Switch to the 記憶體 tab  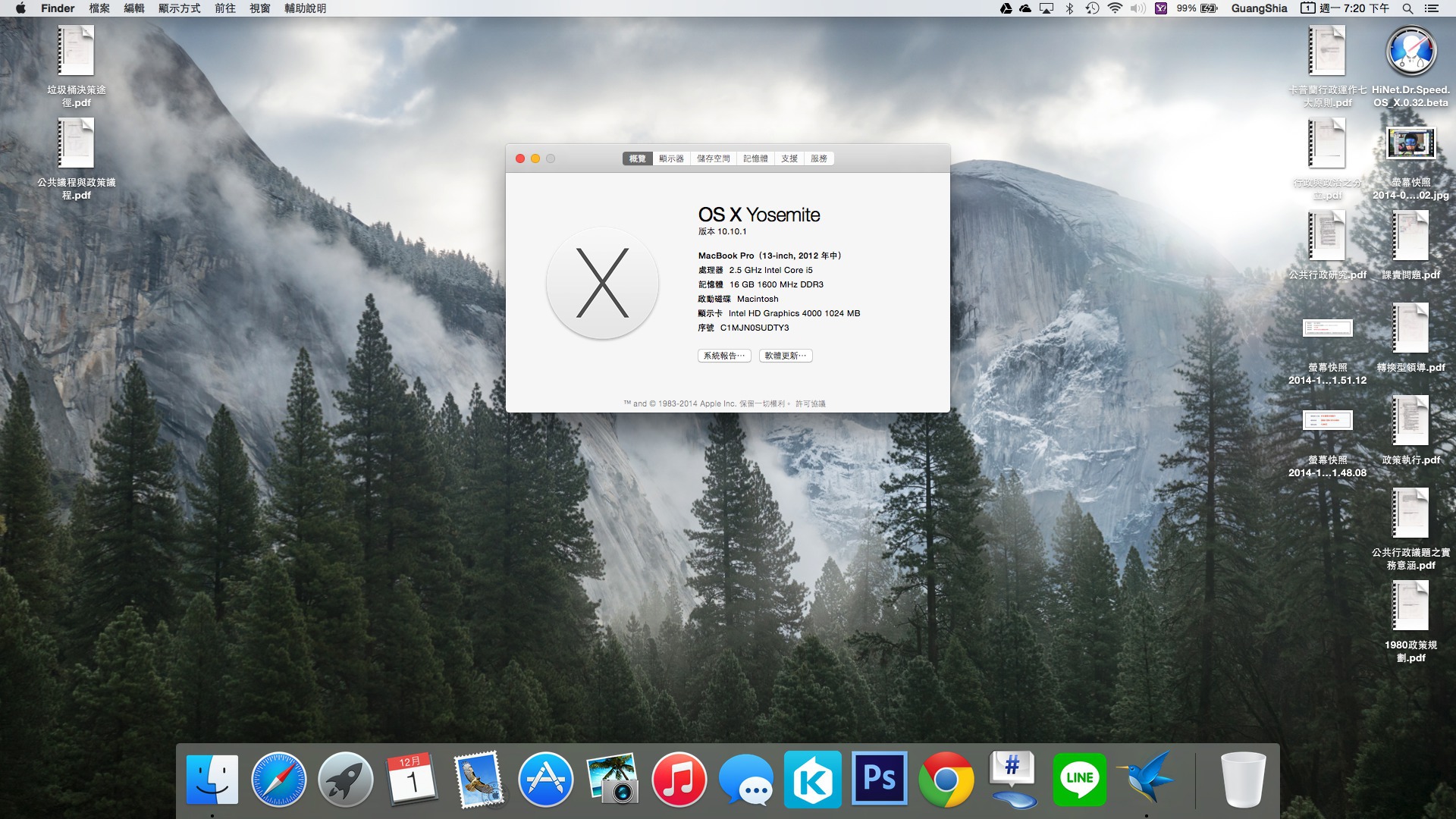point(755,158)
